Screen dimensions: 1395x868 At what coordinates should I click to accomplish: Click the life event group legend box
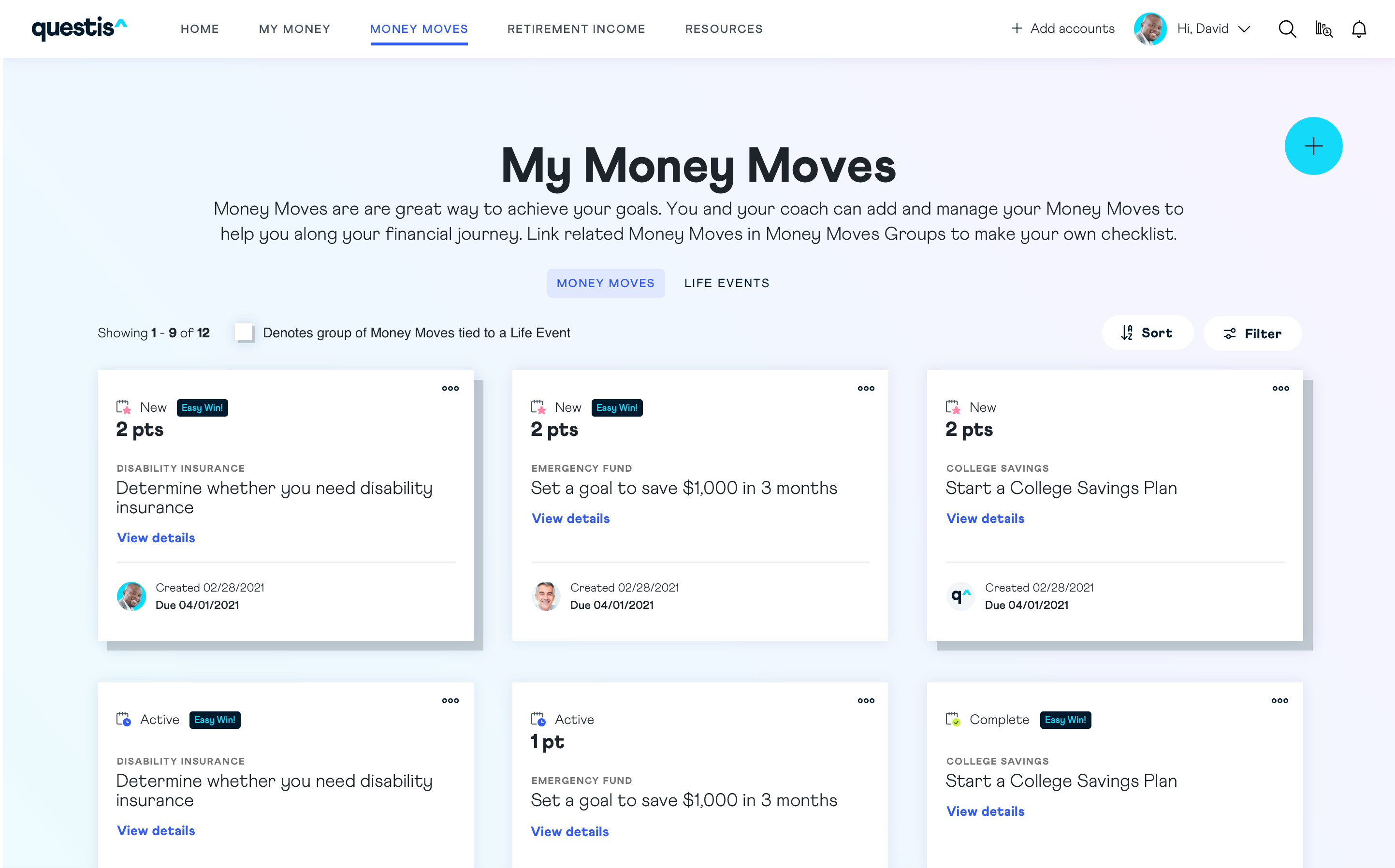pos(245,333)
